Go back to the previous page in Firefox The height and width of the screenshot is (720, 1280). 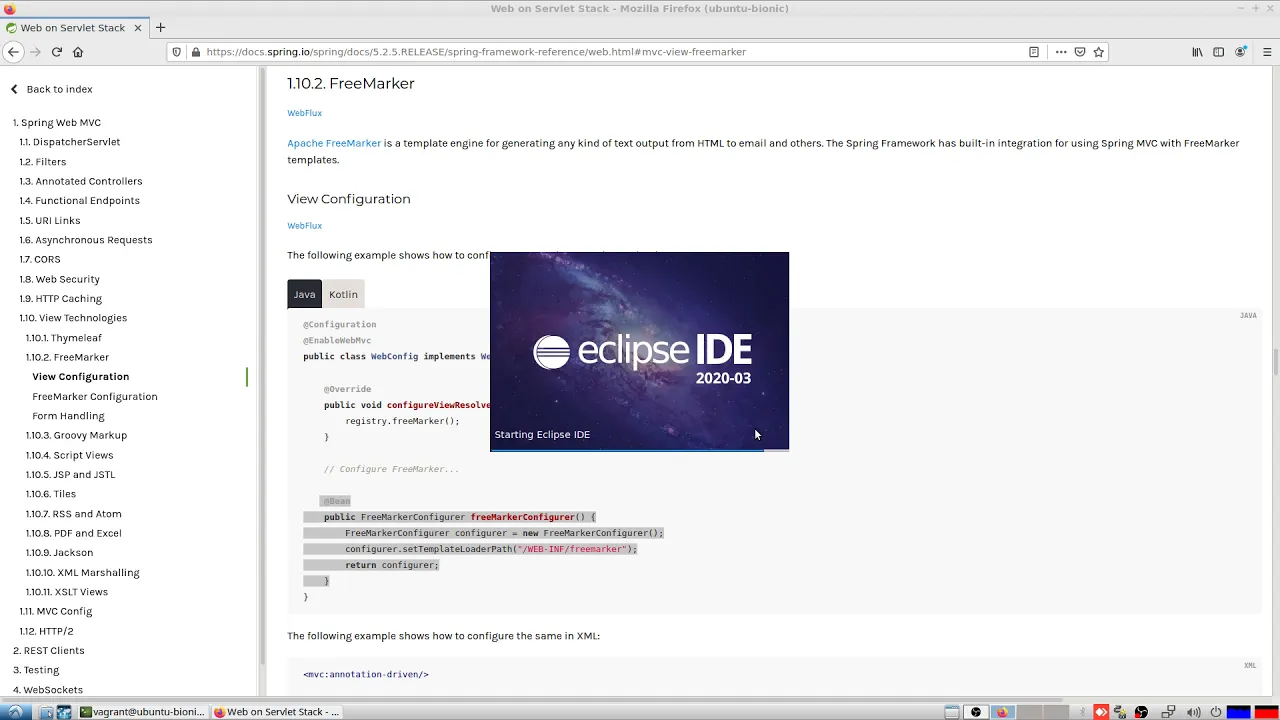tap(13, 52)
